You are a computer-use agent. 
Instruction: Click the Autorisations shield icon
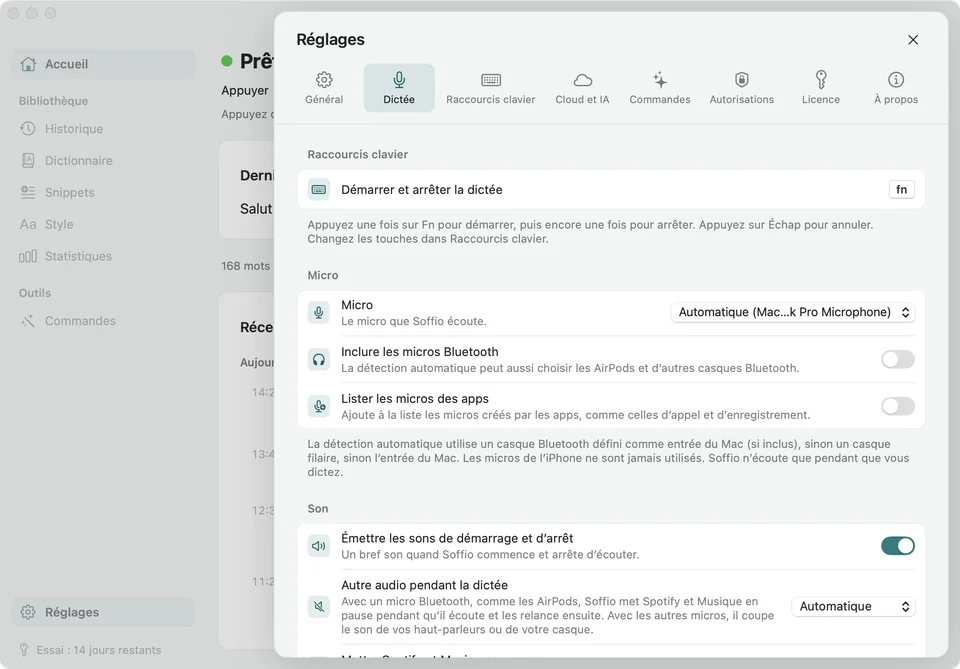tap(741, 80)
